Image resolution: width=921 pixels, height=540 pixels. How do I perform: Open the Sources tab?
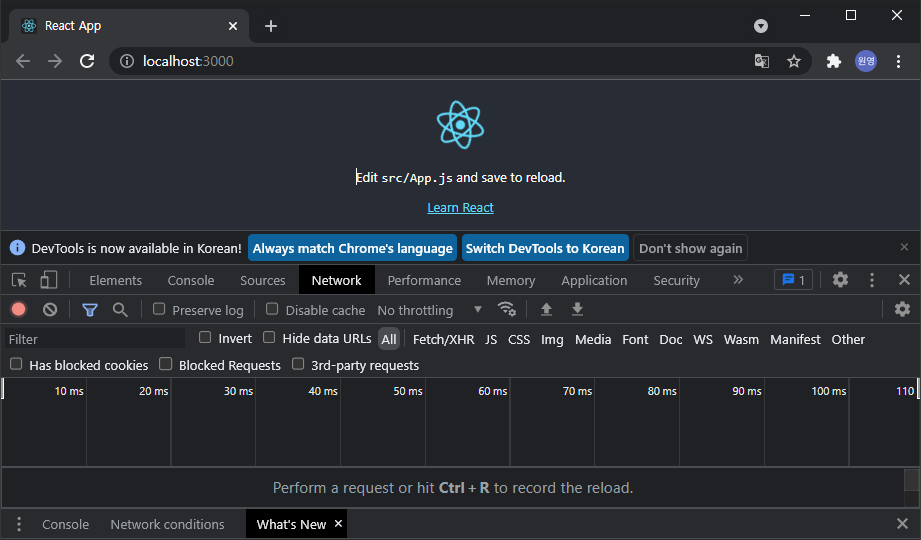point(263,280)
